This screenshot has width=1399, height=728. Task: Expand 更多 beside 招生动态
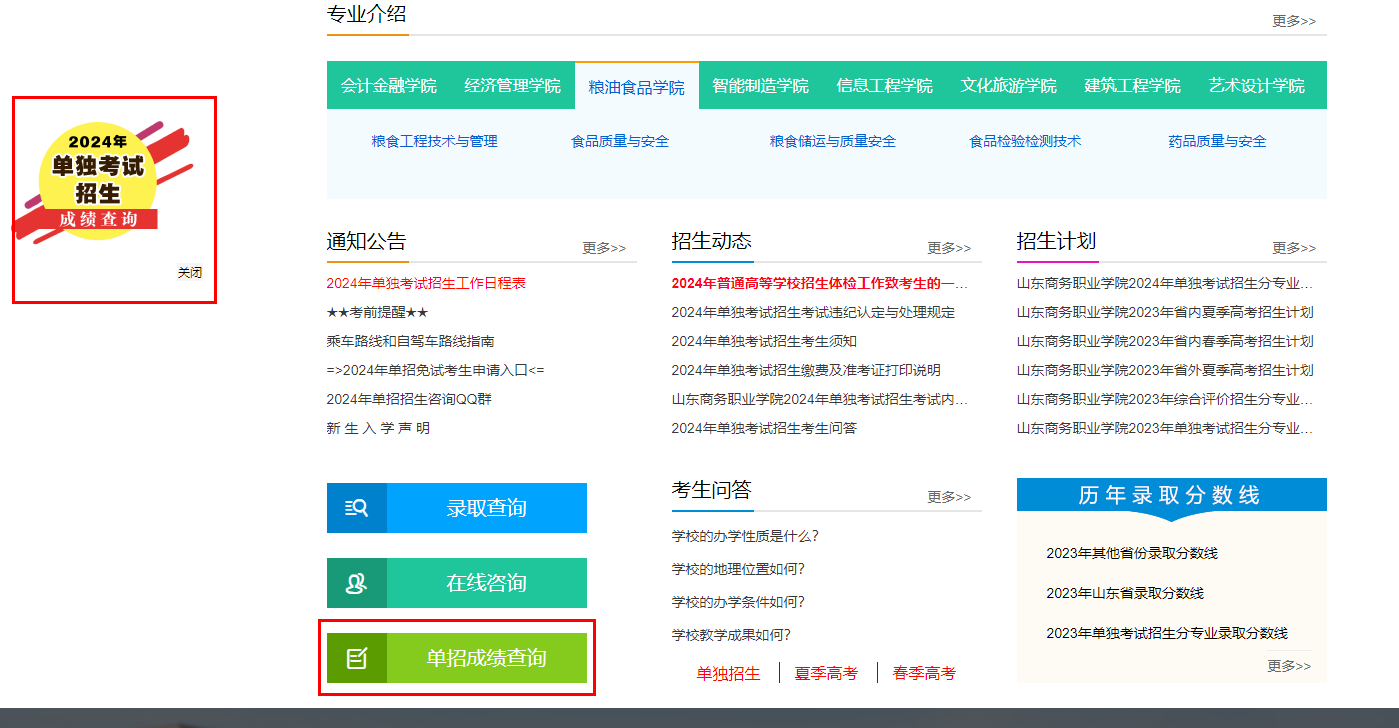tap(948, 248)
